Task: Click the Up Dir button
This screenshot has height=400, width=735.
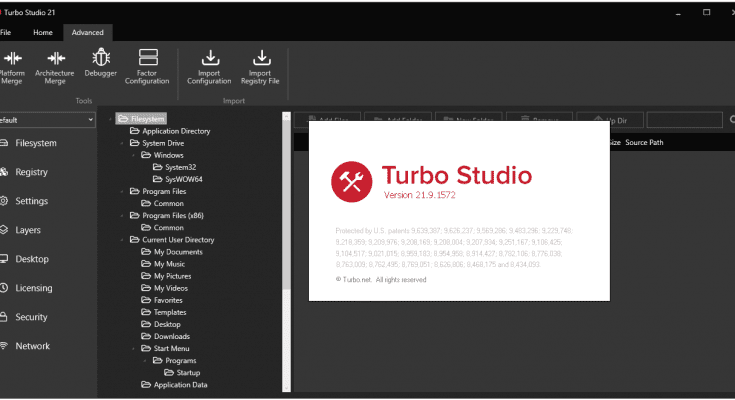Action: pos(611,121)
